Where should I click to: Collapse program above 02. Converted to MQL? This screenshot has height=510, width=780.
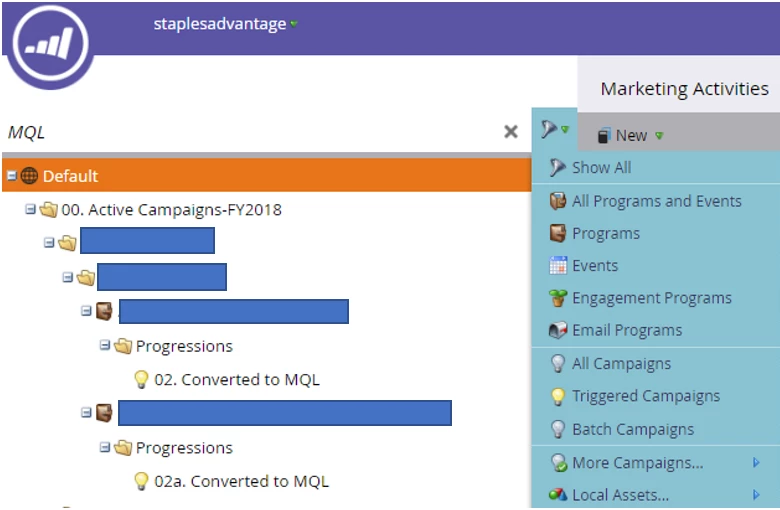[86, 311]
